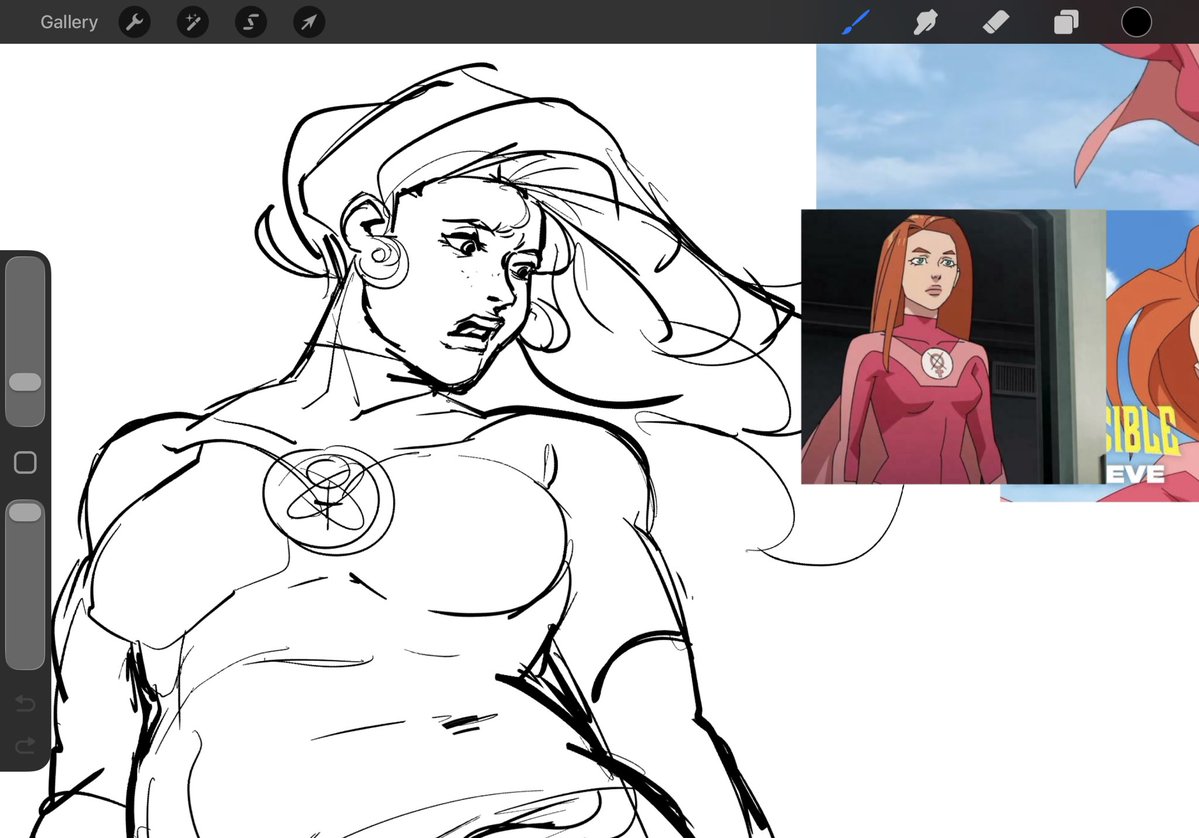
Task: Activate the Selection tool
Action: (250, 21)
